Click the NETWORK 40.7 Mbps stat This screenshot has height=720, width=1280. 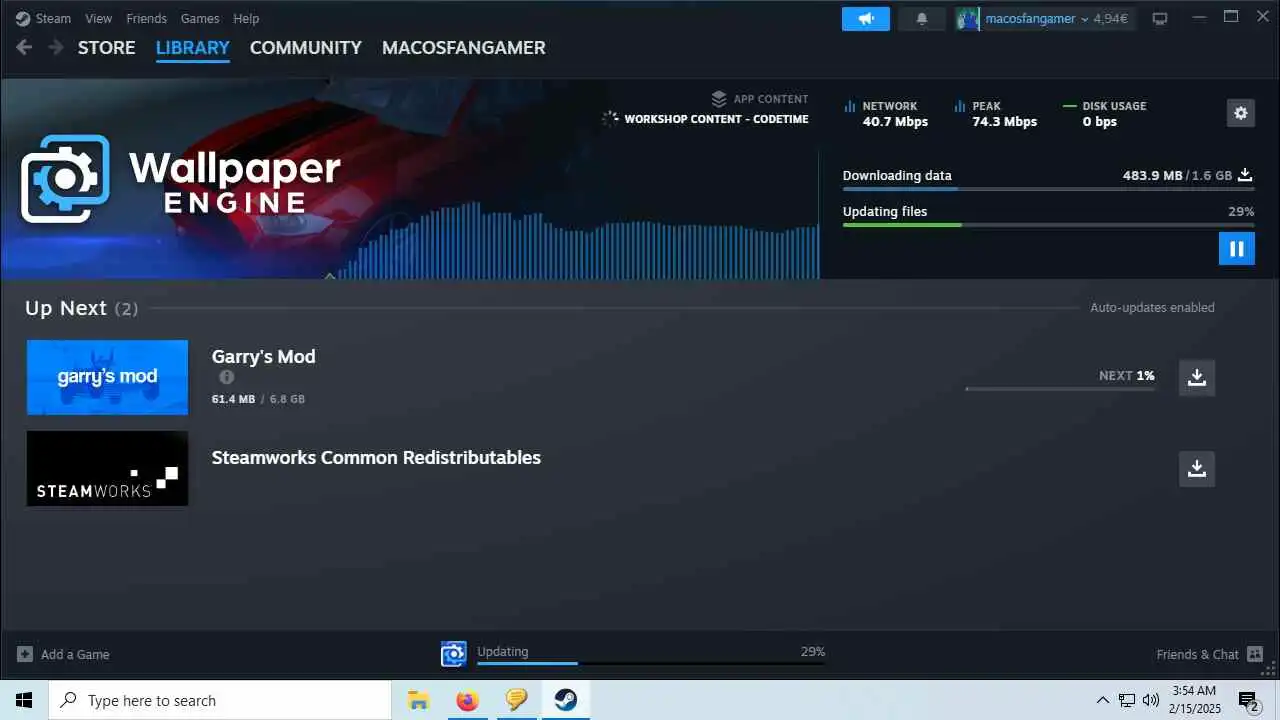[886, 113]
